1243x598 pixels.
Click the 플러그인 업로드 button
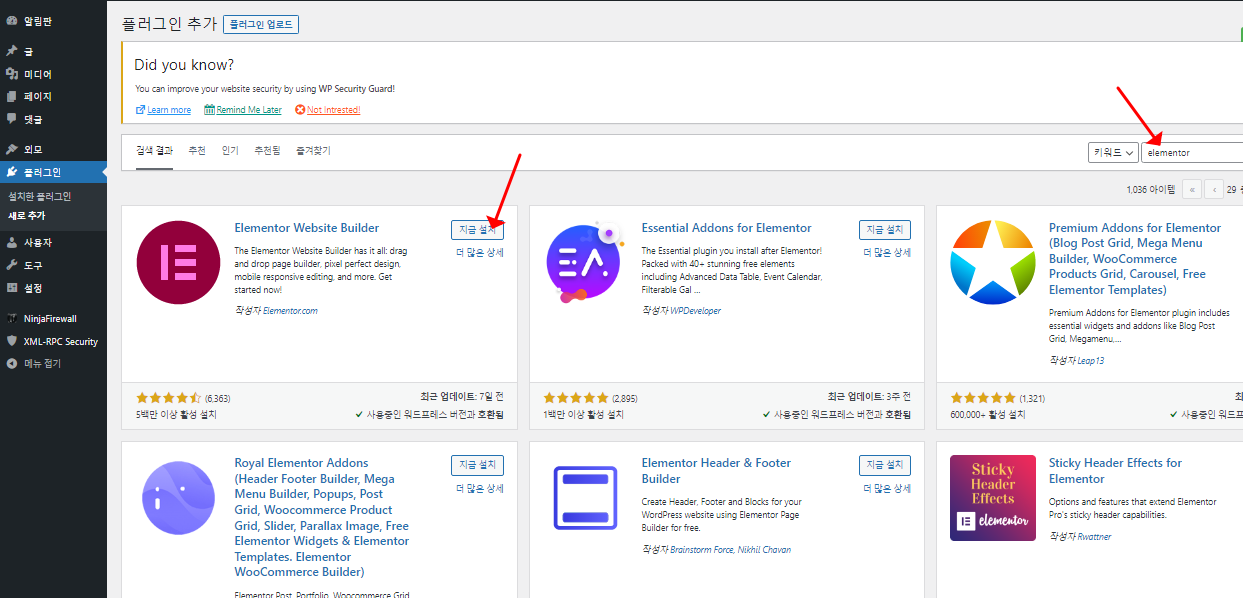pos(261,24)
